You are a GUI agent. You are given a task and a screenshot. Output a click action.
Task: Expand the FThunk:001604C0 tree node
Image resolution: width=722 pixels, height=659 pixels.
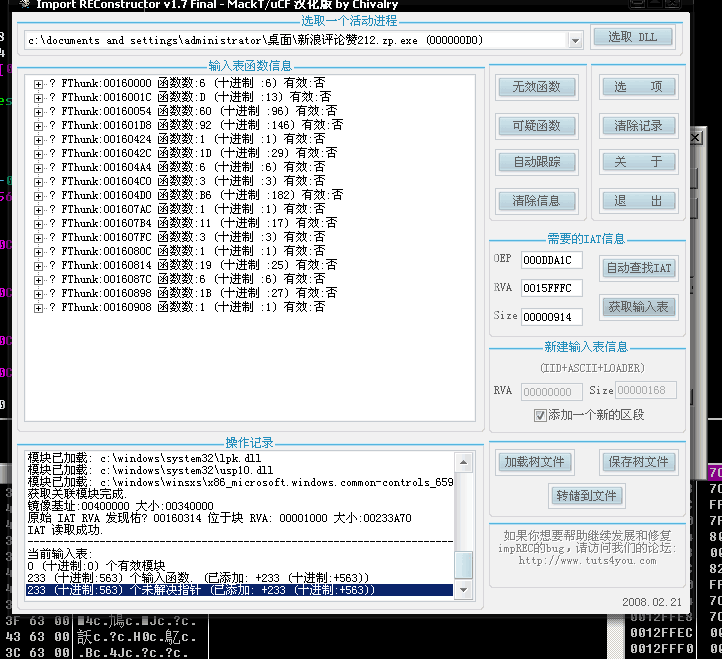(x=38, y=182)
